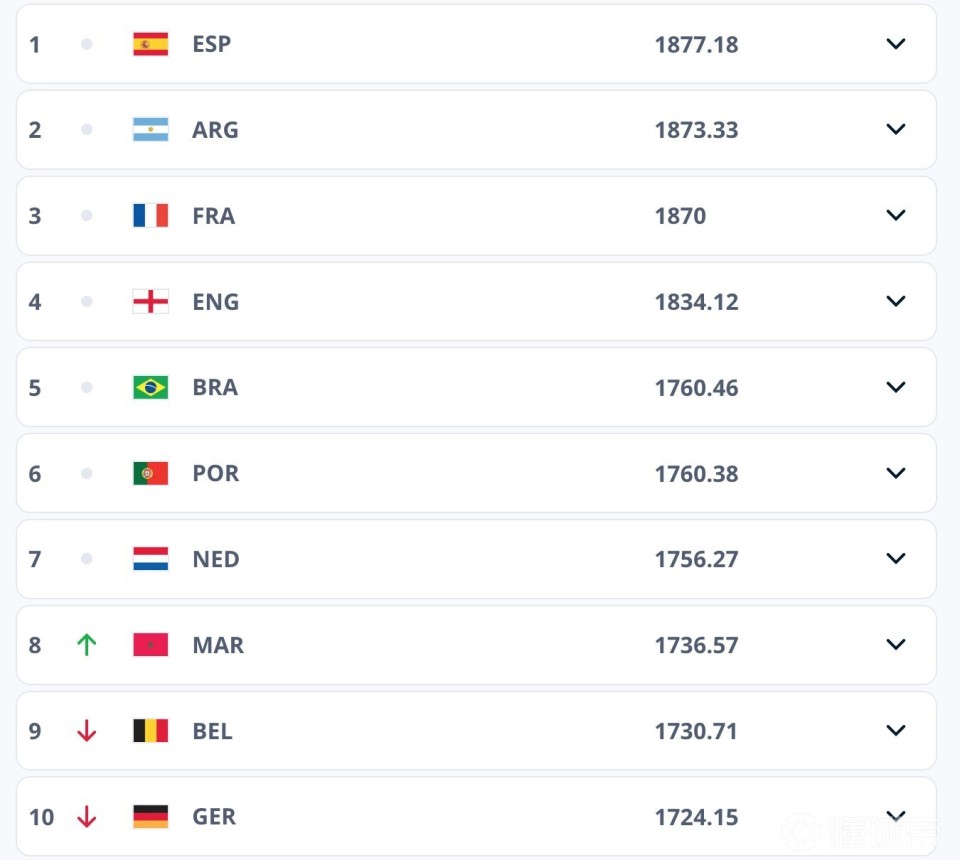The height and width of the screenshot is (860, 960).
Task: Click the Portugal flag icon
Action: coord(150,474)
